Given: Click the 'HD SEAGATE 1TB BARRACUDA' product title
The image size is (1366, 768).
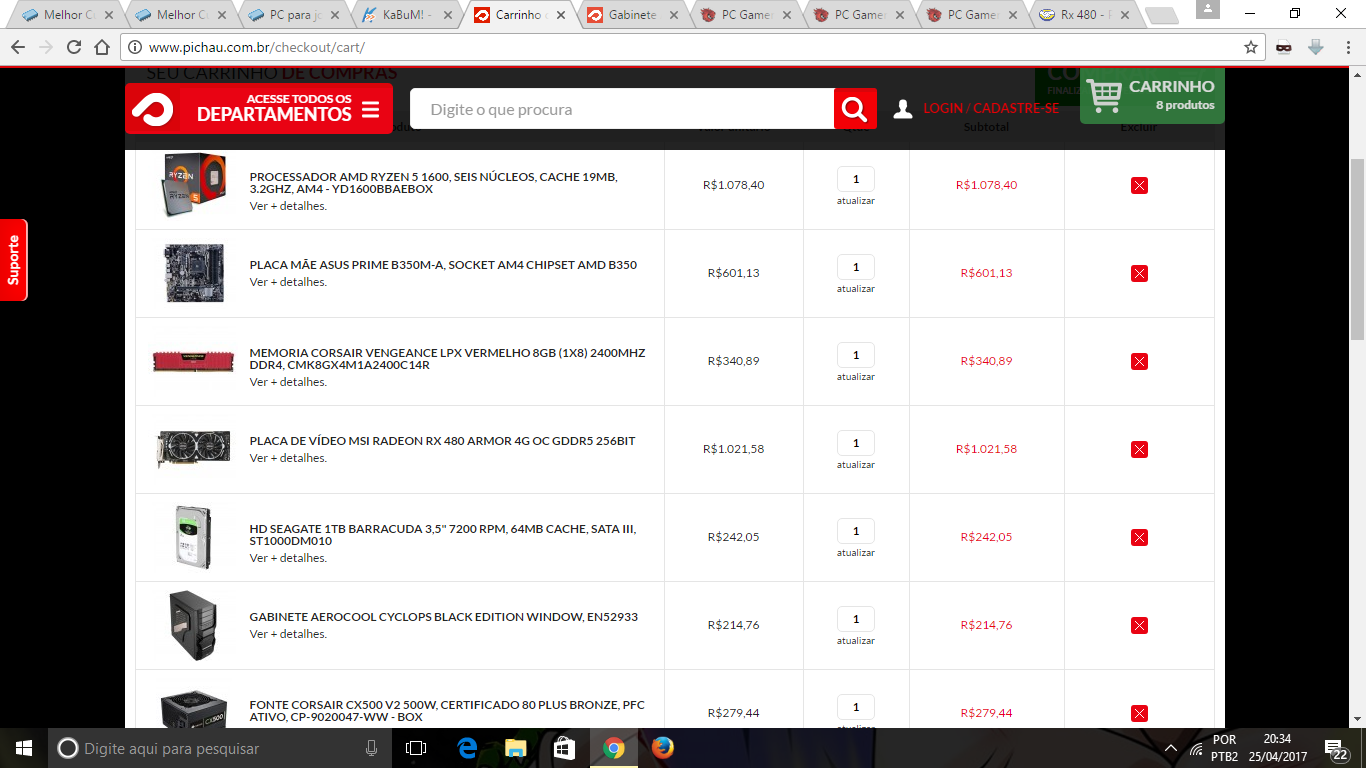Looking at the screenshot, I should (443, 535).
